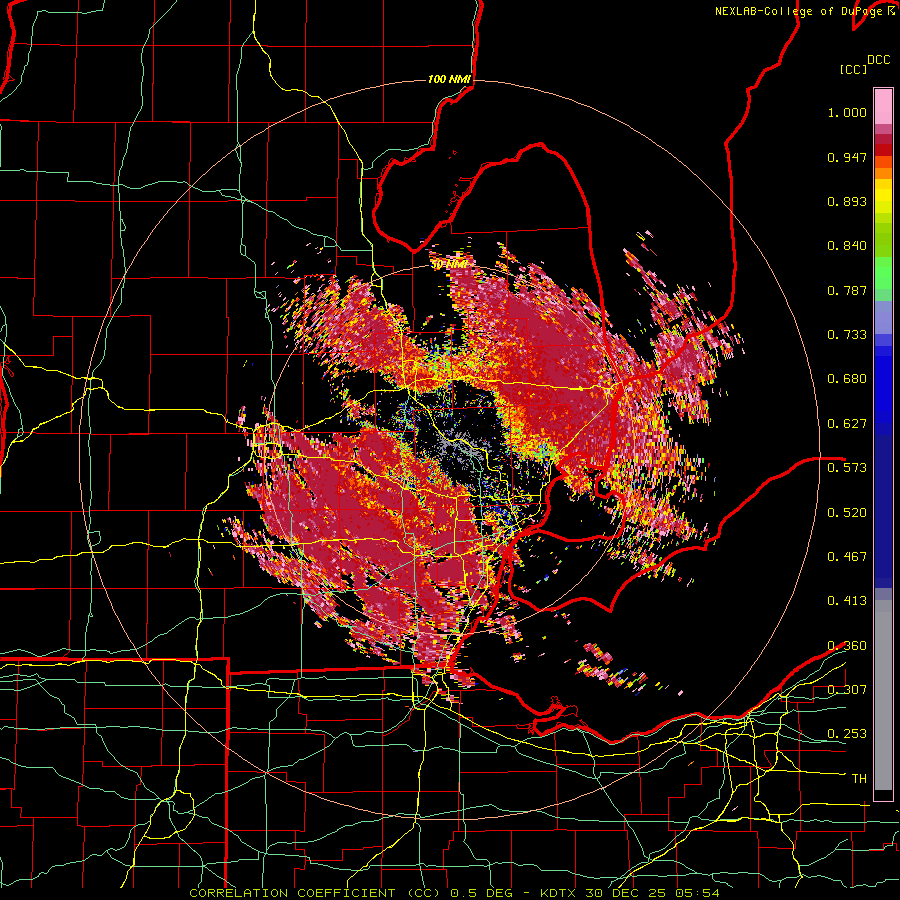
Task: Click the 0.520 scale value
Action: pos(847,513)
